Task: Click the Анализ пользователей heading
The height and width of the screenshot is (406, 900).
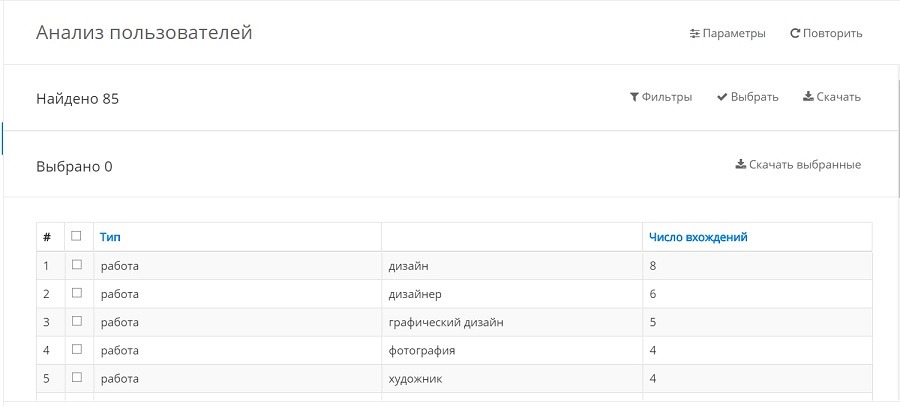Action: [x=144, y=32]
